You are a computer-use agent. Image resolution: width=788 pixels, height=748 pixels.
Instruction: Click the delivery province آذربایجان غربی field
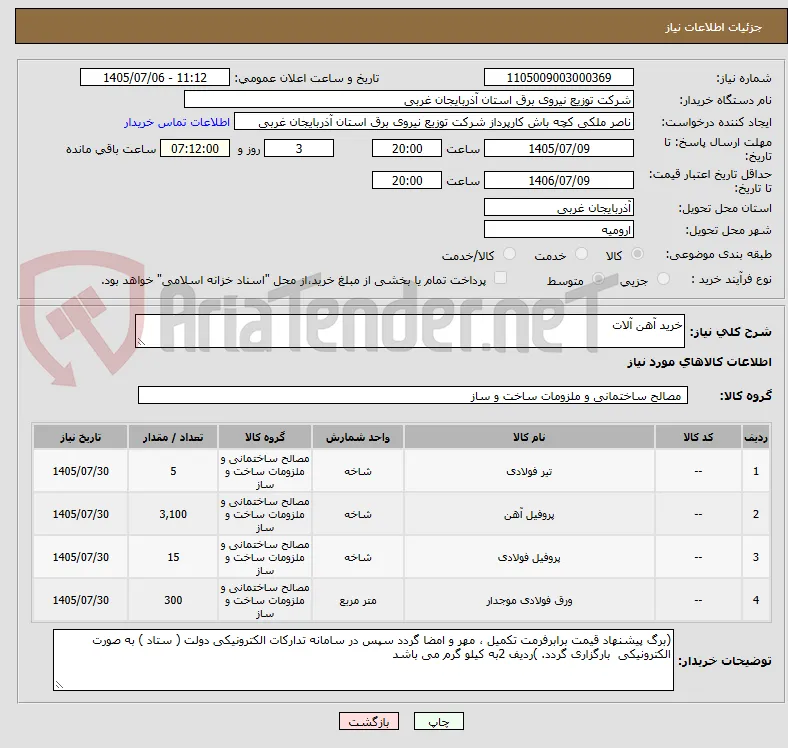pyautogui.click(x=559, y=207)
